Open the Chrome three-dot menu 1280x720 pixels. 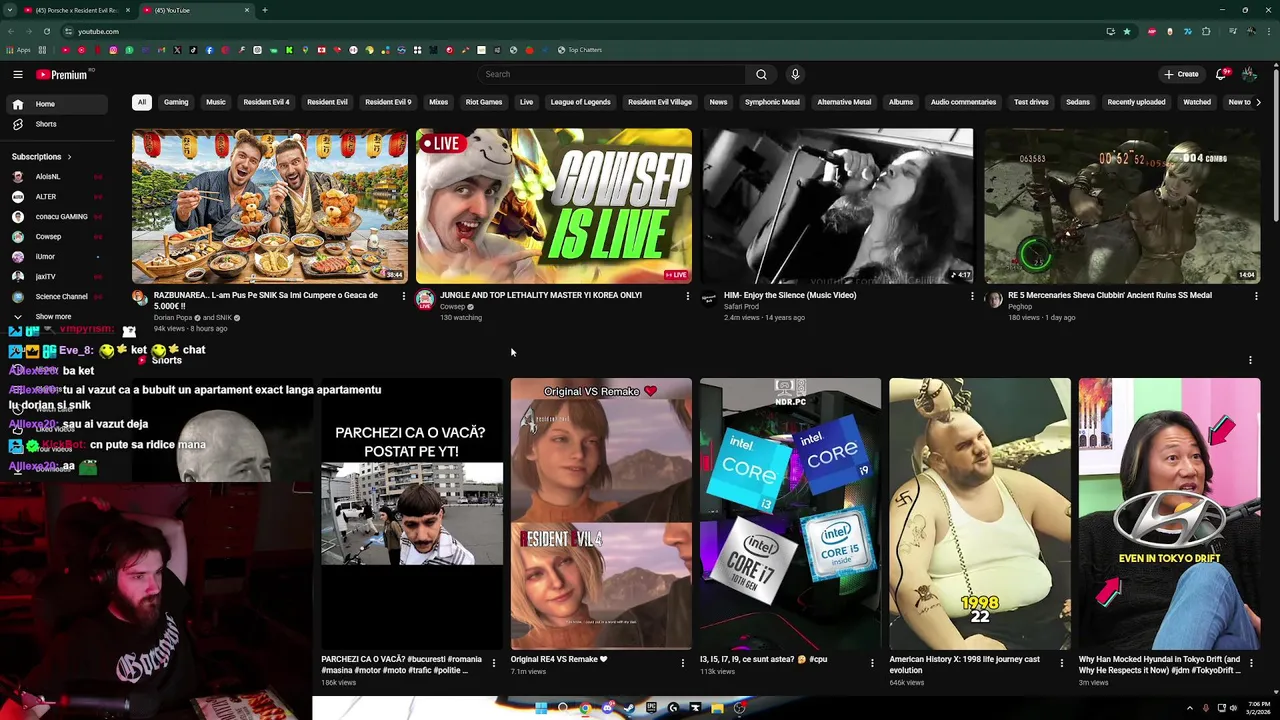tap(1269, 31)
